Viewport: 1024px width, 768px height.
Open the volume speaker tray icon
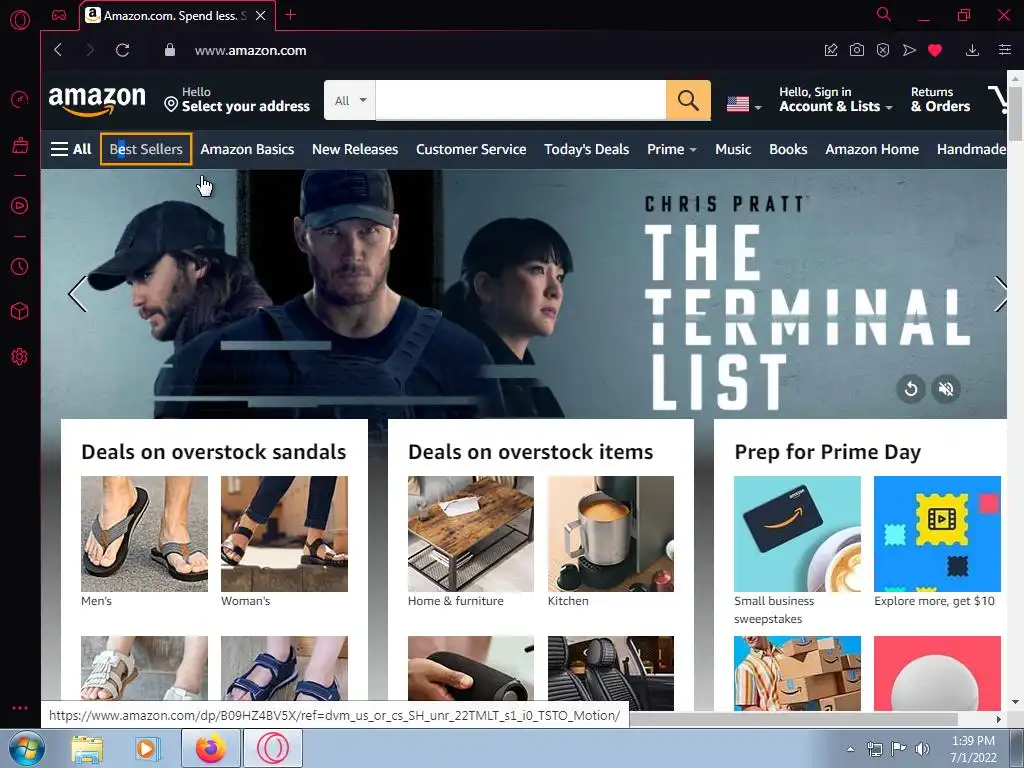[922, 749]
